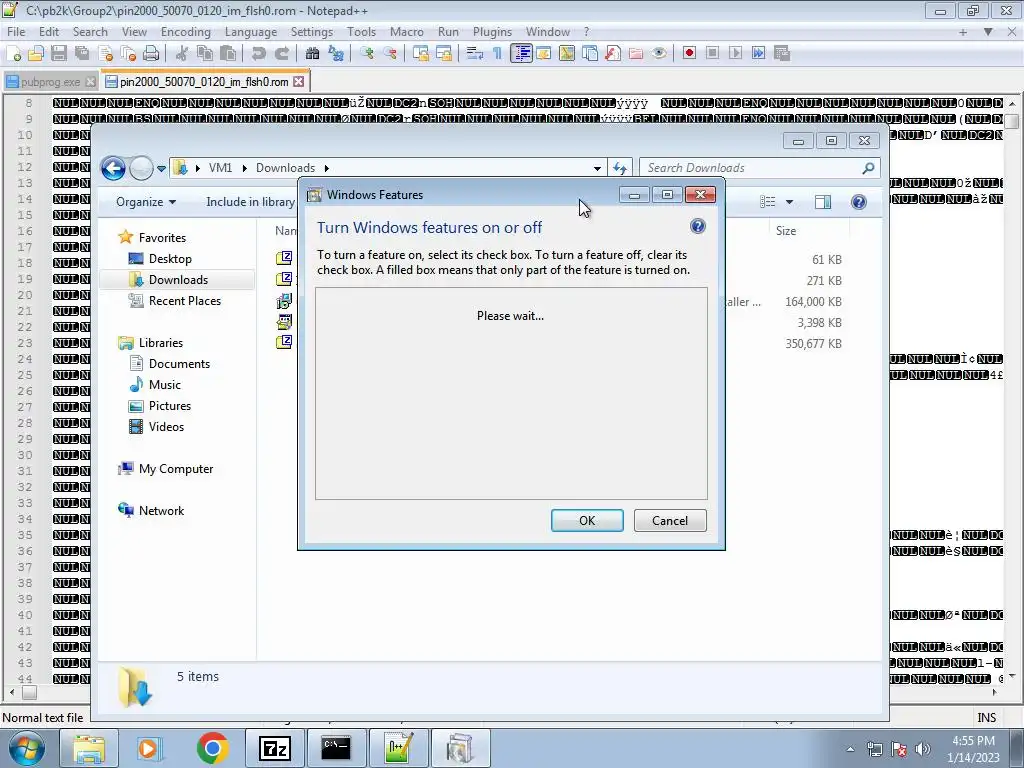Viewport: 1024px width, 768px height.
Task: Toggle the Function List toolbar icon
Action: [613, 54]
